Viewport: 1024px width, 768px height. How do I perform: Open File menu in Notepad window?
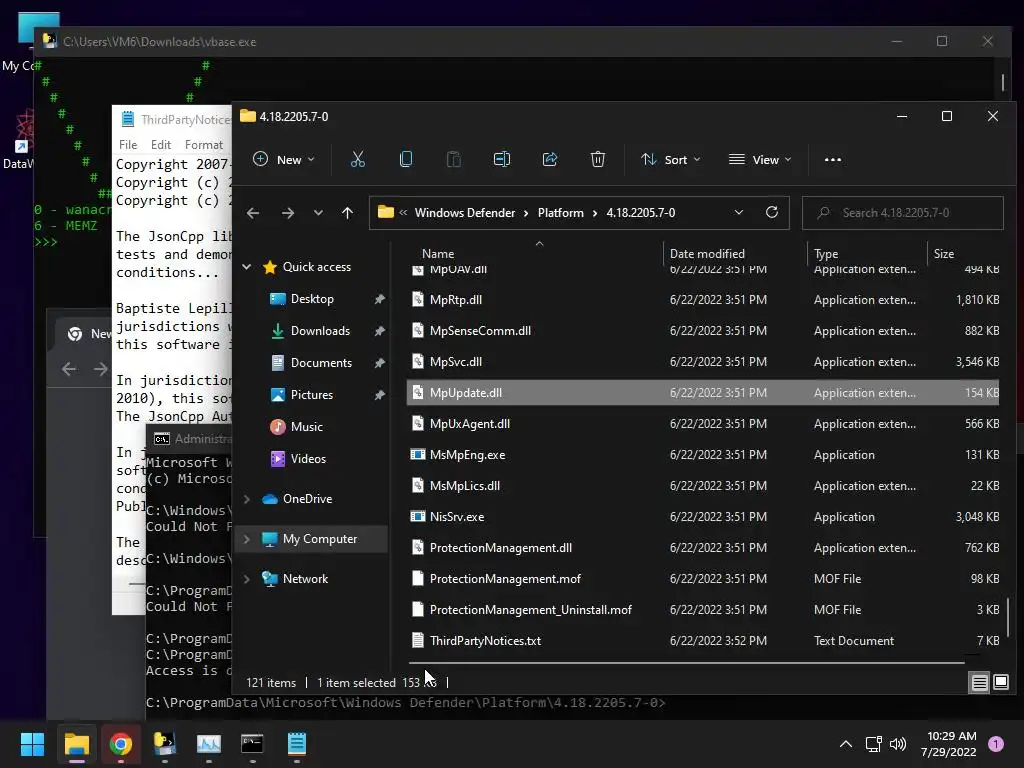pos(128,144)
